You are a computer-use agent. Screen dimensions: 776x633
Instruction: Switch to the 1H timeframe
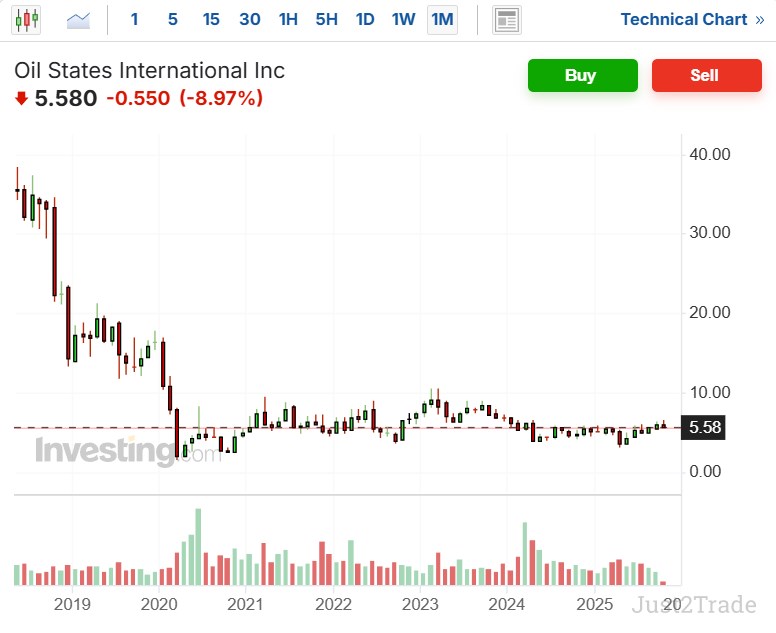(x=288, y=19)
